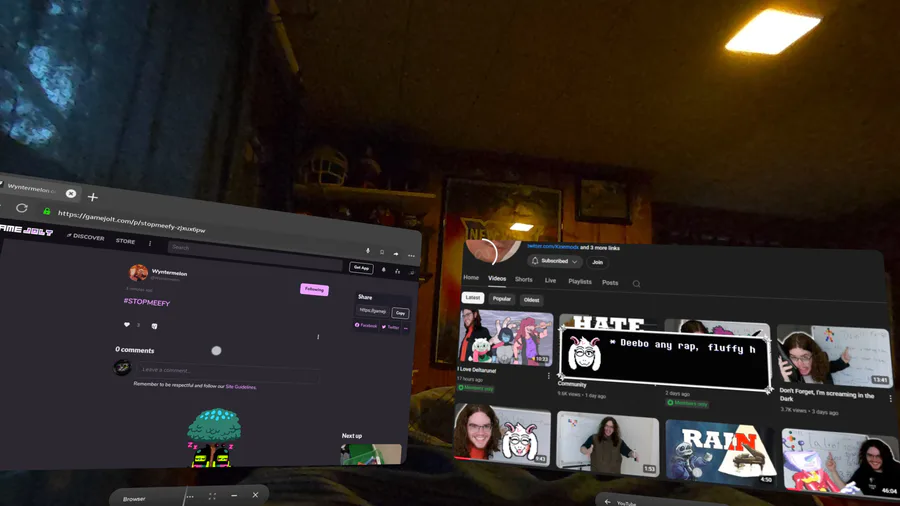Expand more share options

pos(406,329)
